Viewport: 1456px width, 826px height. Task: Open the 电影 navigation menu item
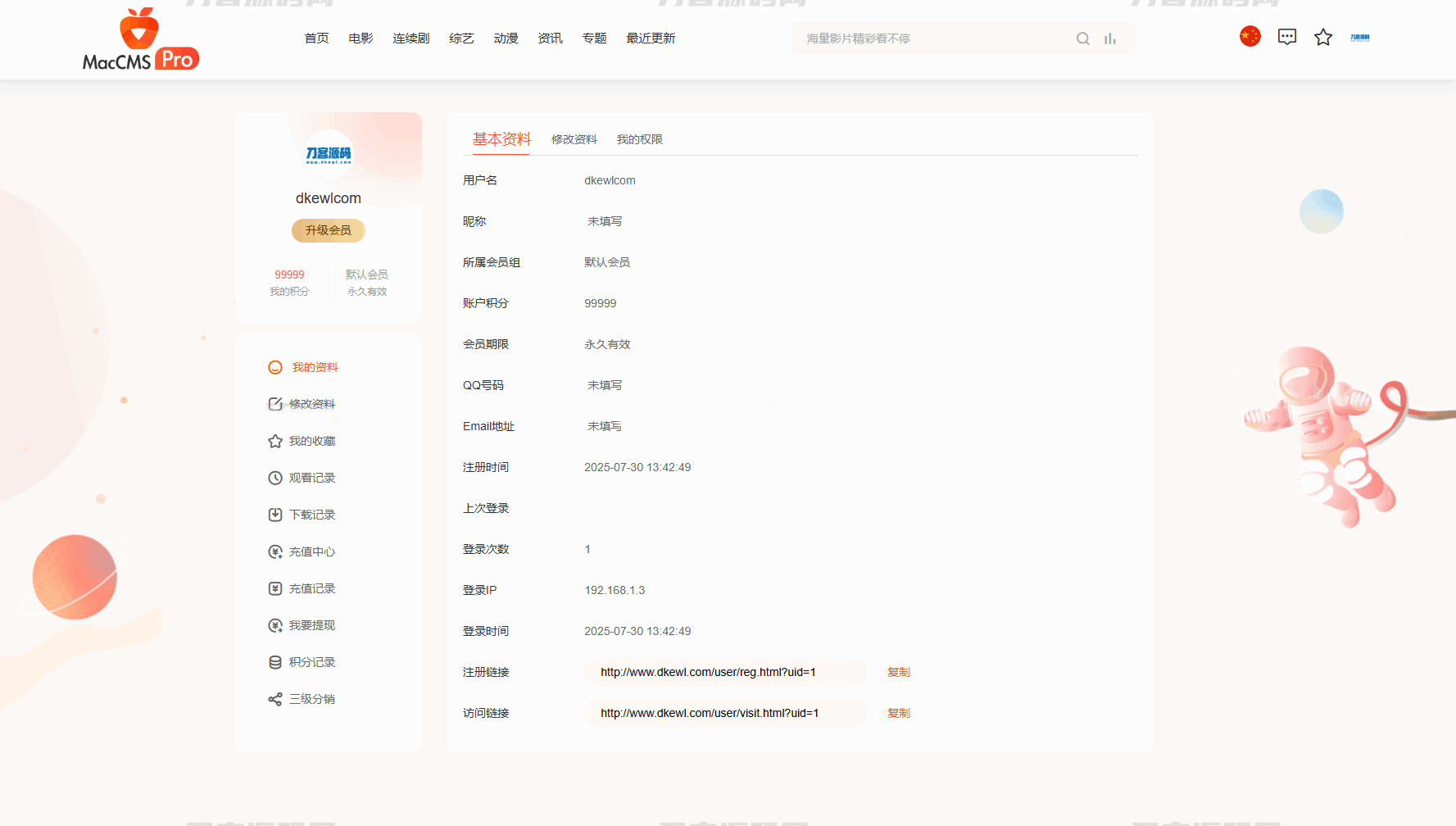click(361, 39)
